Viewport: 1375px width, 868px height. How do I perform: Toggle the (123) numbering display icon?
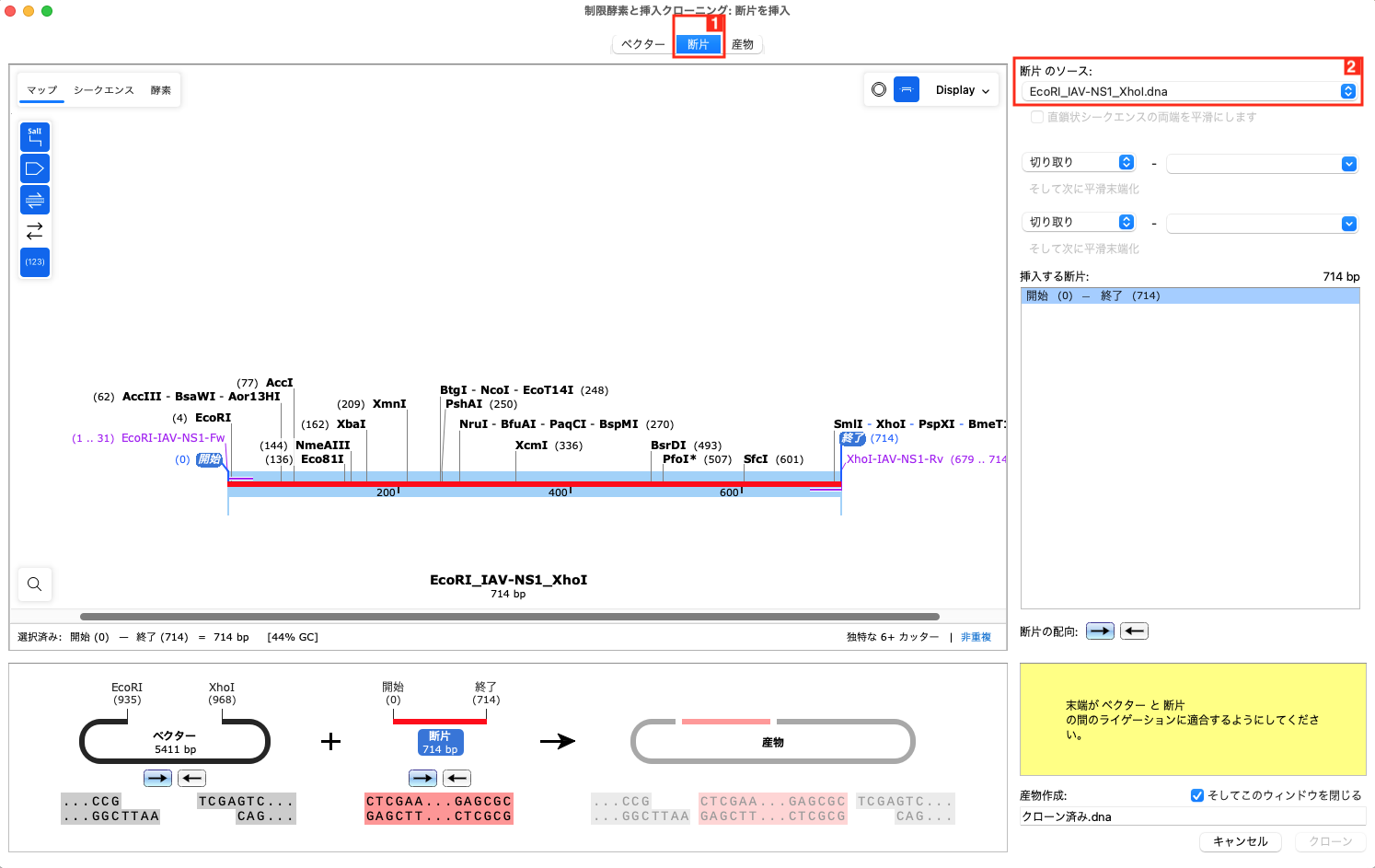(x=35, y=262)
